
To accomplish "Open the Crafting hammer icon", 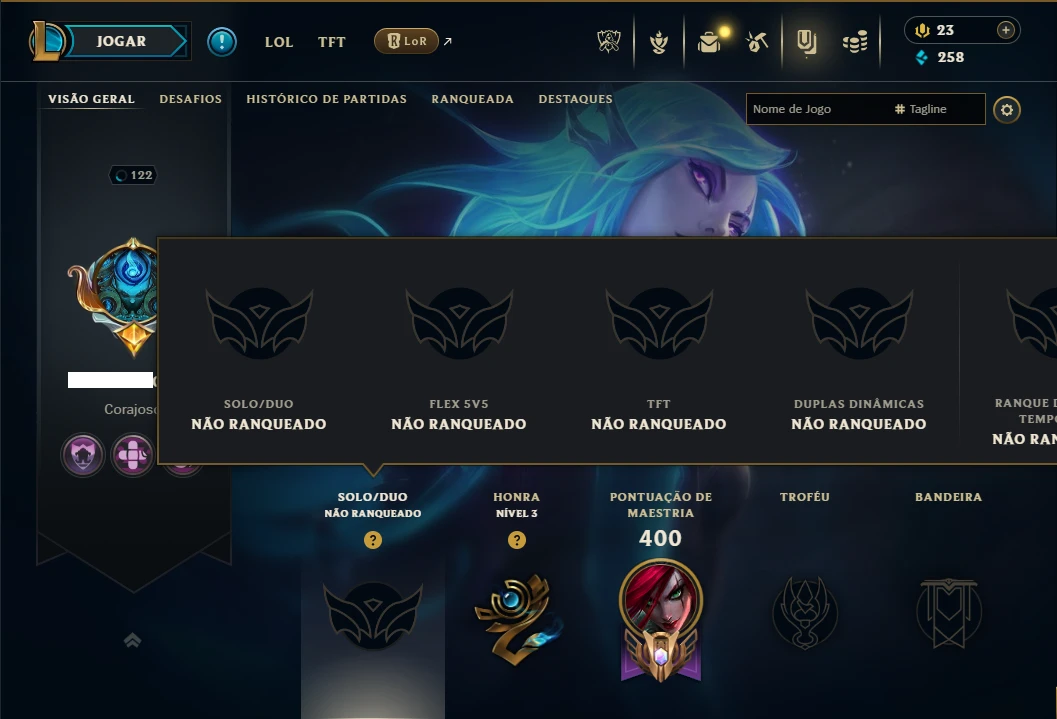I will tap(757, 42).
